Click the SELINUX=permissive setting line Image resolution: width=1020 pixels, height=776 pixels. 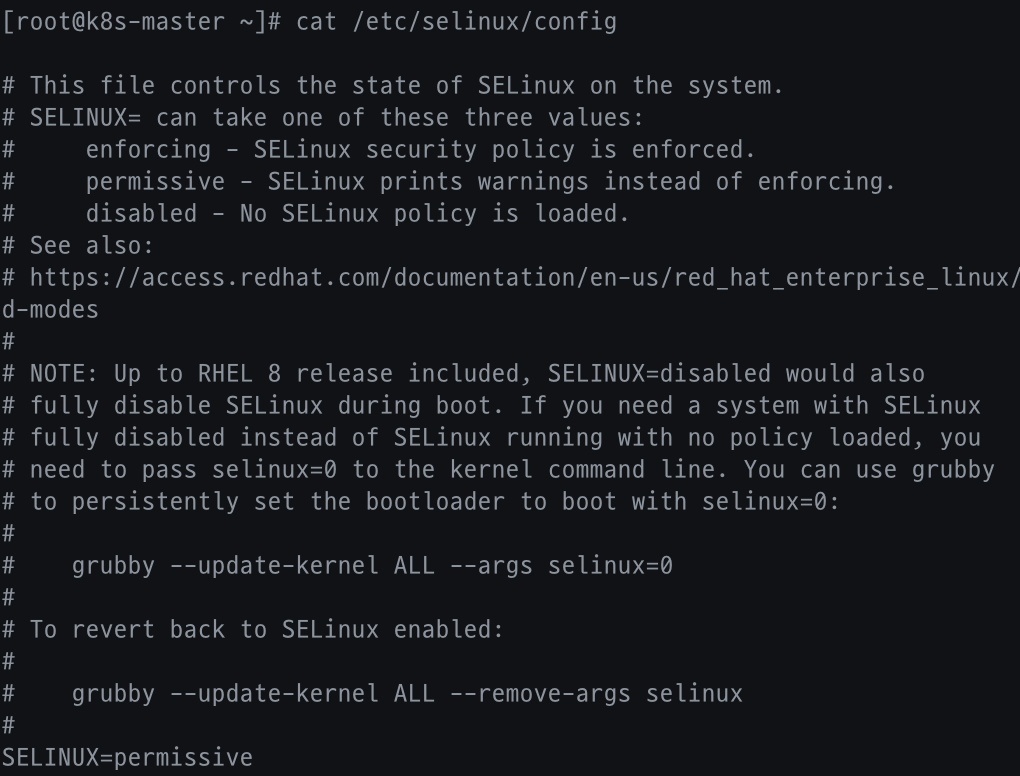point(127,757)
